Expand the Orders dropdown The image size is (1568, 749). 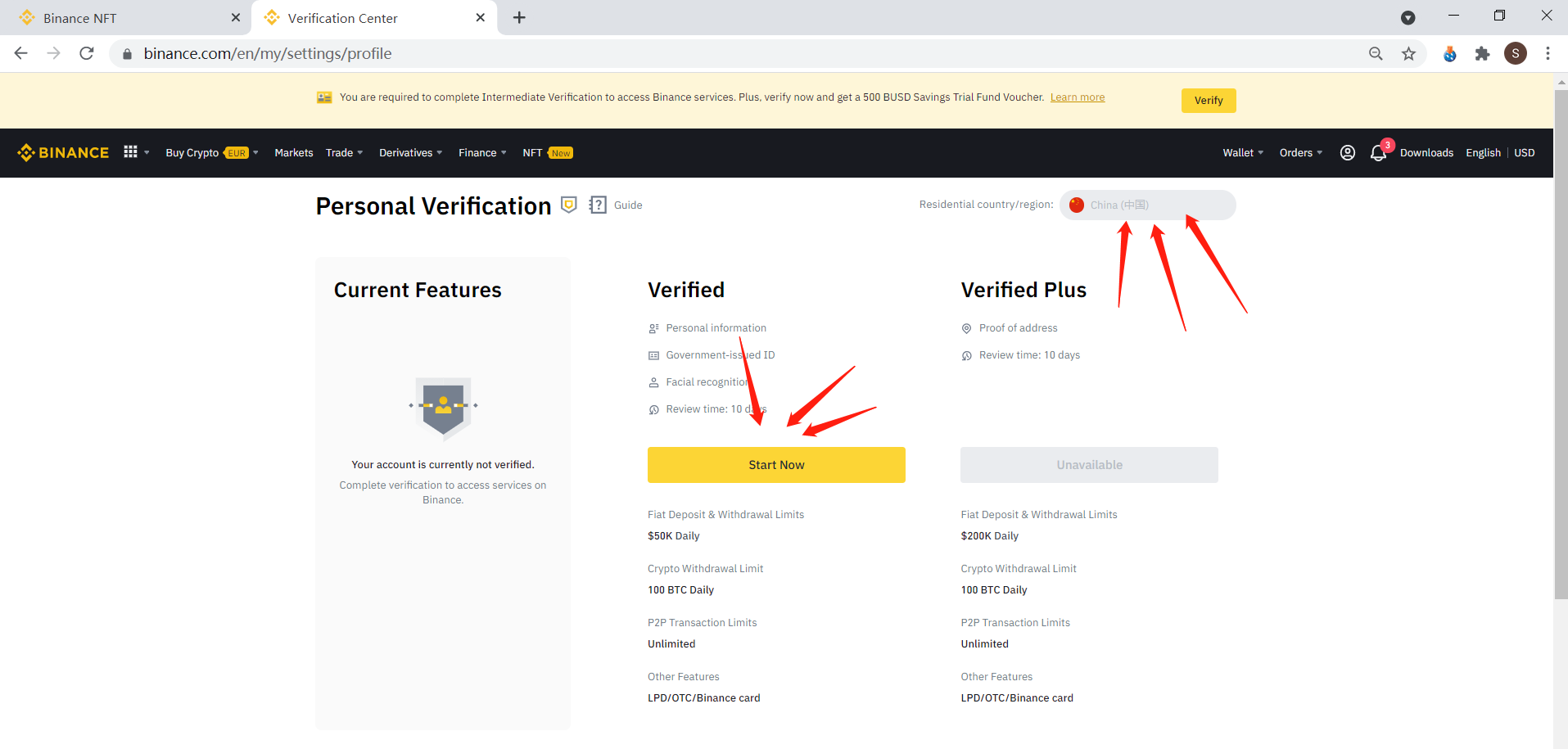(x=1301, y=152)
